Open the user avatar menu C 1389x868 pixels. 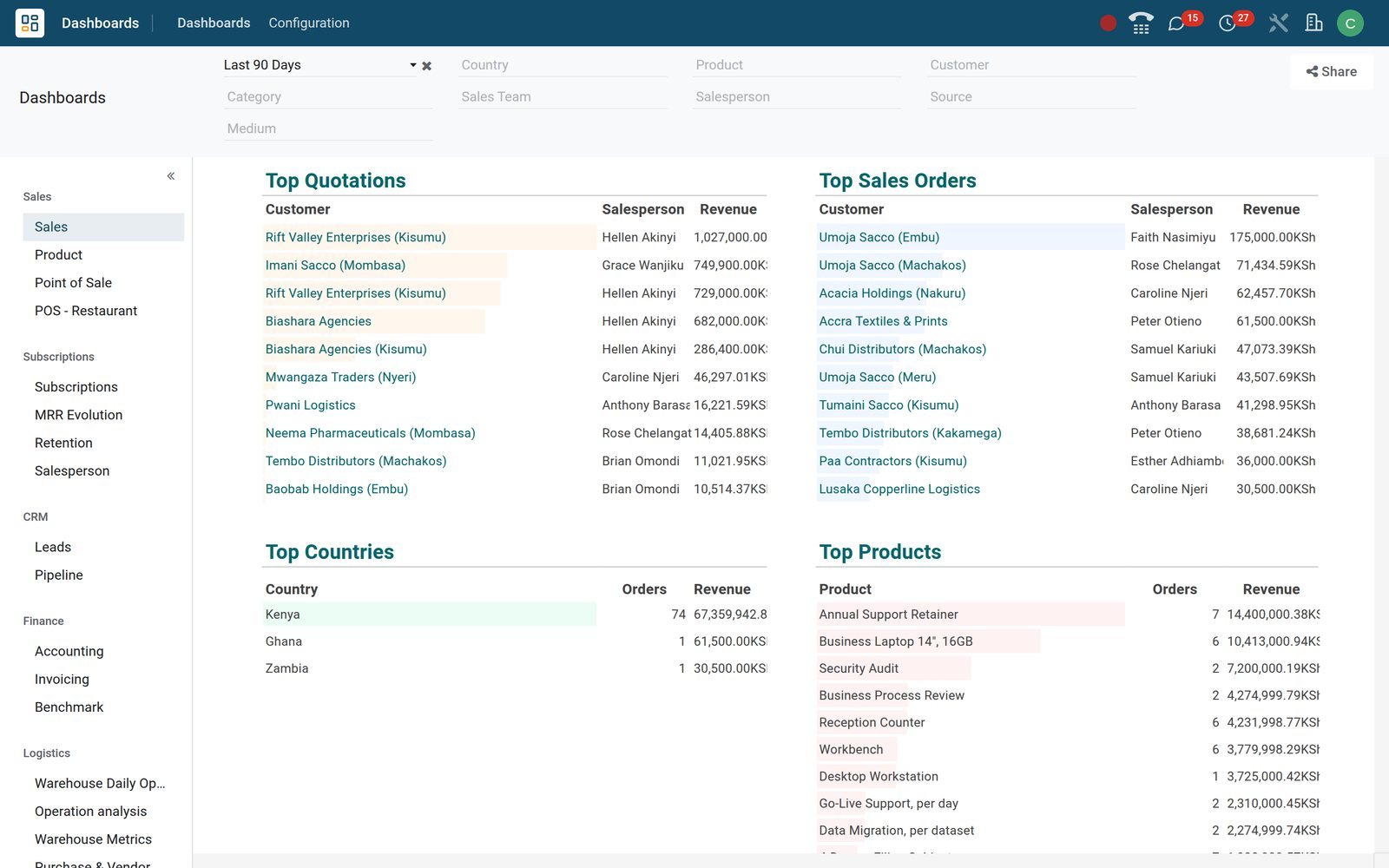click(1350, 23)
